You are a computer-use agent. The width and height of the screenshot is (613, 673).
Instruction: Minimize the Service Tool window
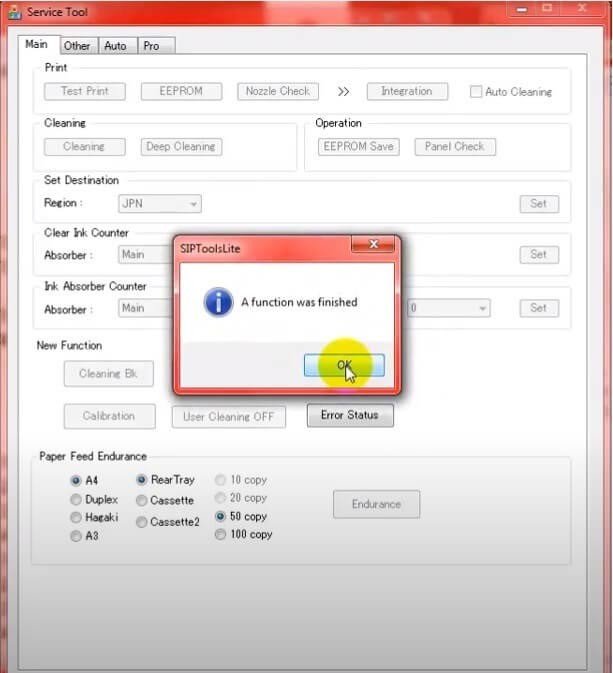tap(522, 9)
